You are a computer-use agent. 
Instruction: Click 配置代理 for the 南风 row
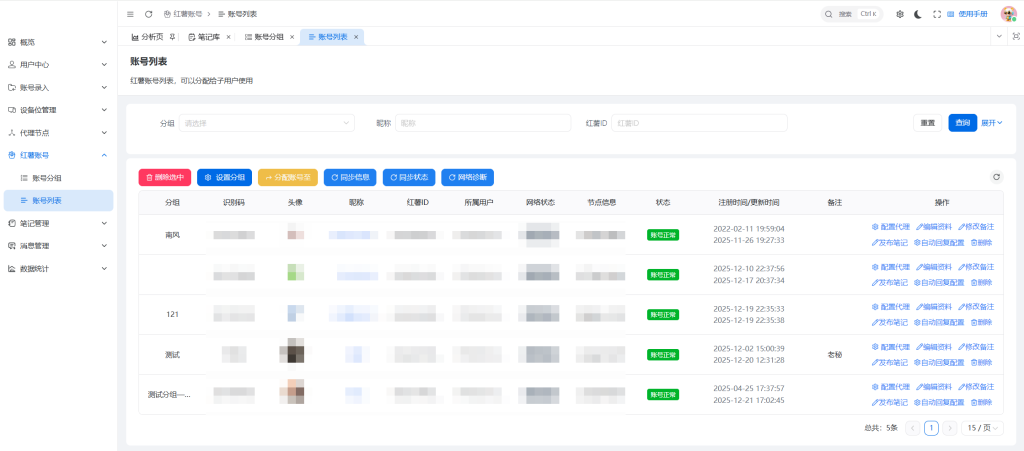click(x=890, y=227)
